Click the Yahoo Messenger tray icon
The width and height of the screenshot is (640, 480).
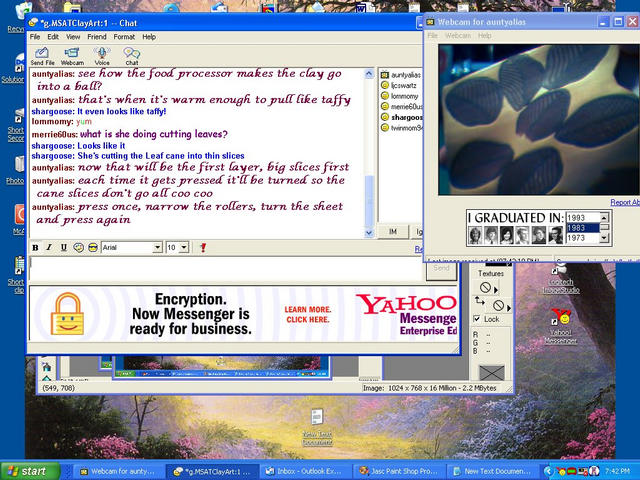click(562, 471)
